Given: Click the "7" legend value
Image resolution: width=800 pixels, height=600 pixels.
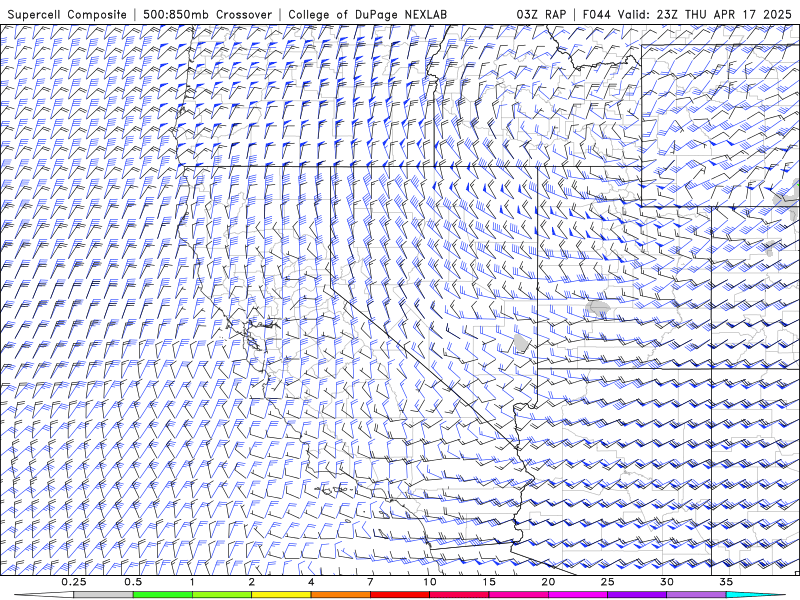Looking at the screenshot, I should point(370,582).
